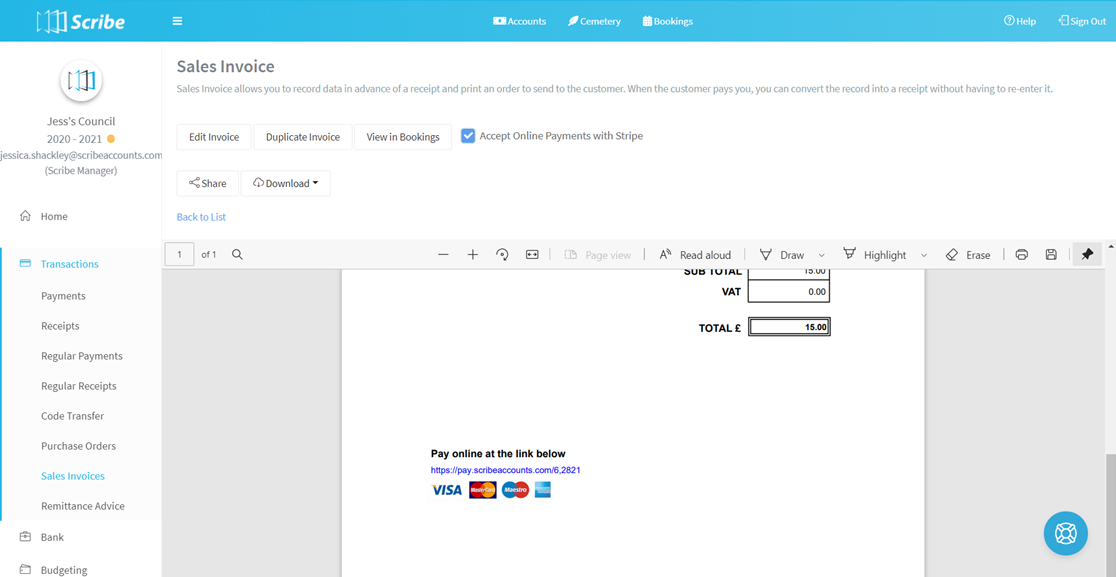This screenshot has width=1116, height=577.
Task: Click View in Bookings button
Action: pyautogui.click(x=403, y=137)
